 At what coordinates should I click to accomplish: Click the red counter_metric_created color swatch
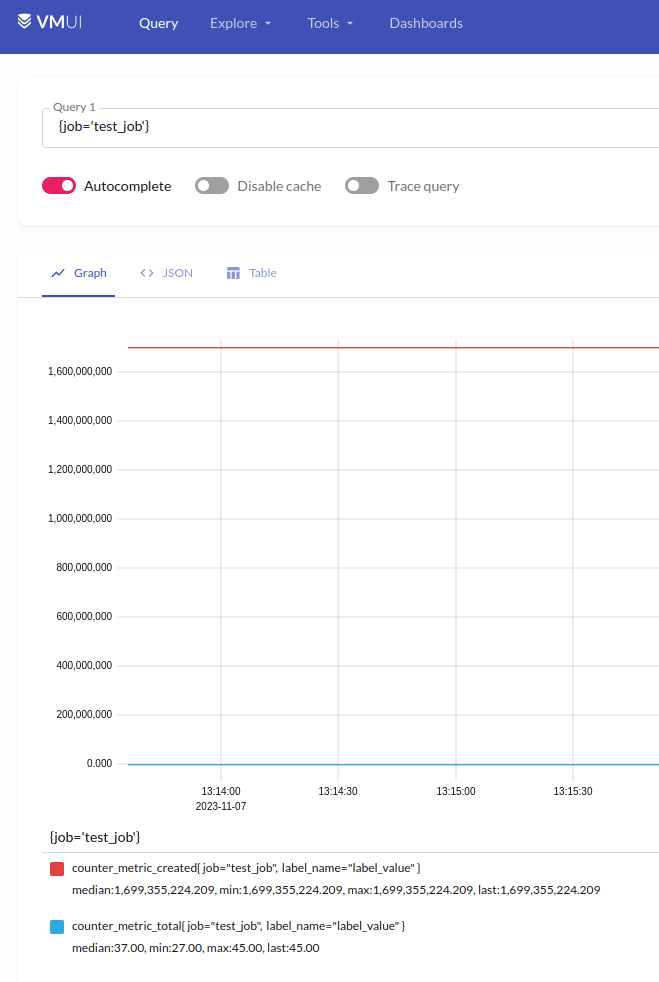[57, 869]
